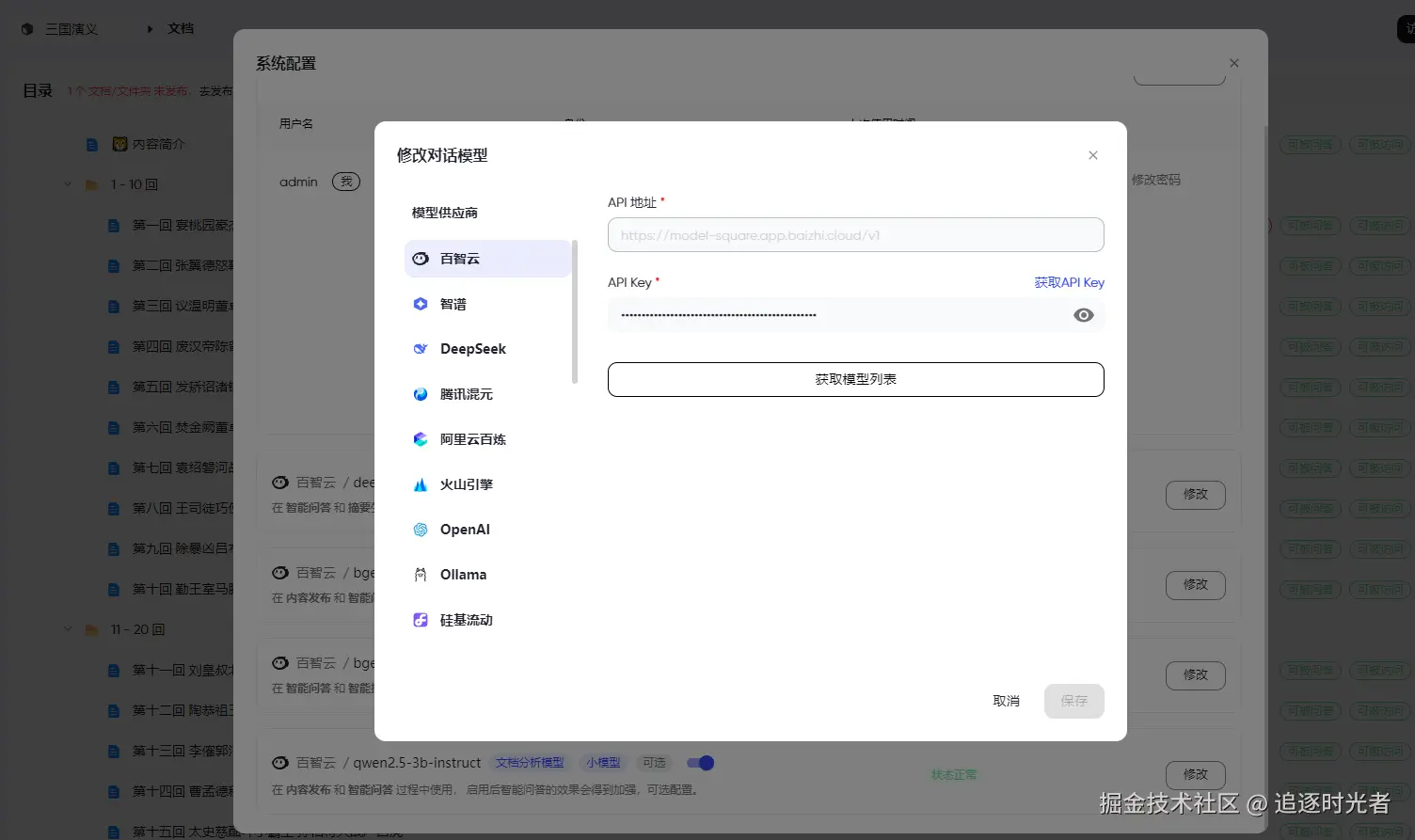Click the 1 - 10 回 folder icon

click(x=91, y=184)
